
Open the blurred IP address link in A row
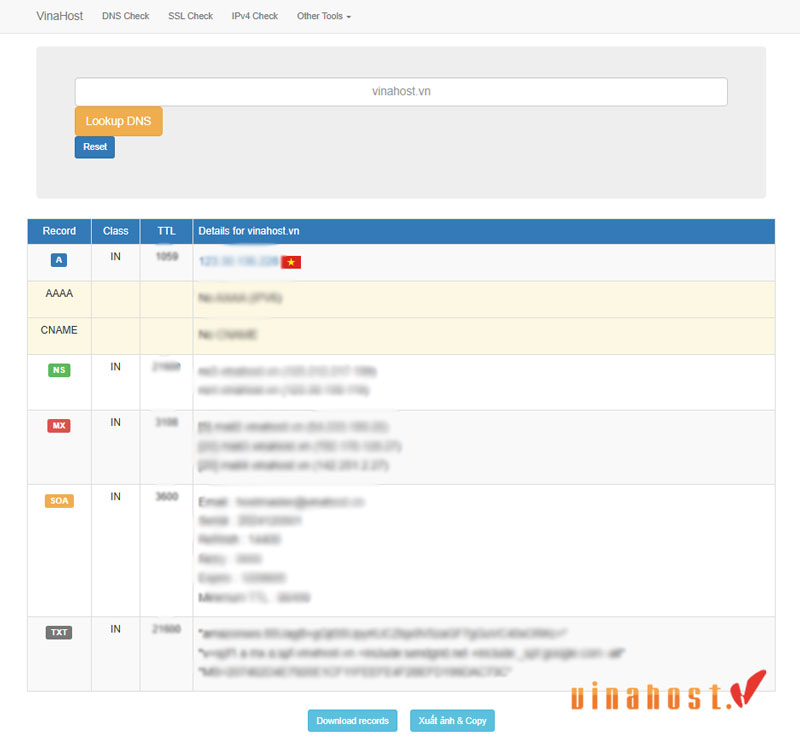point(239,261)
